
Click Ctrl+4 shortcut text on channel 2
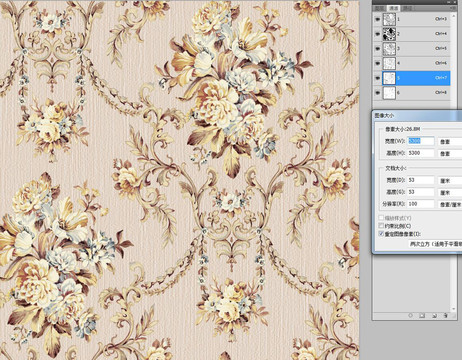[441, 34]
